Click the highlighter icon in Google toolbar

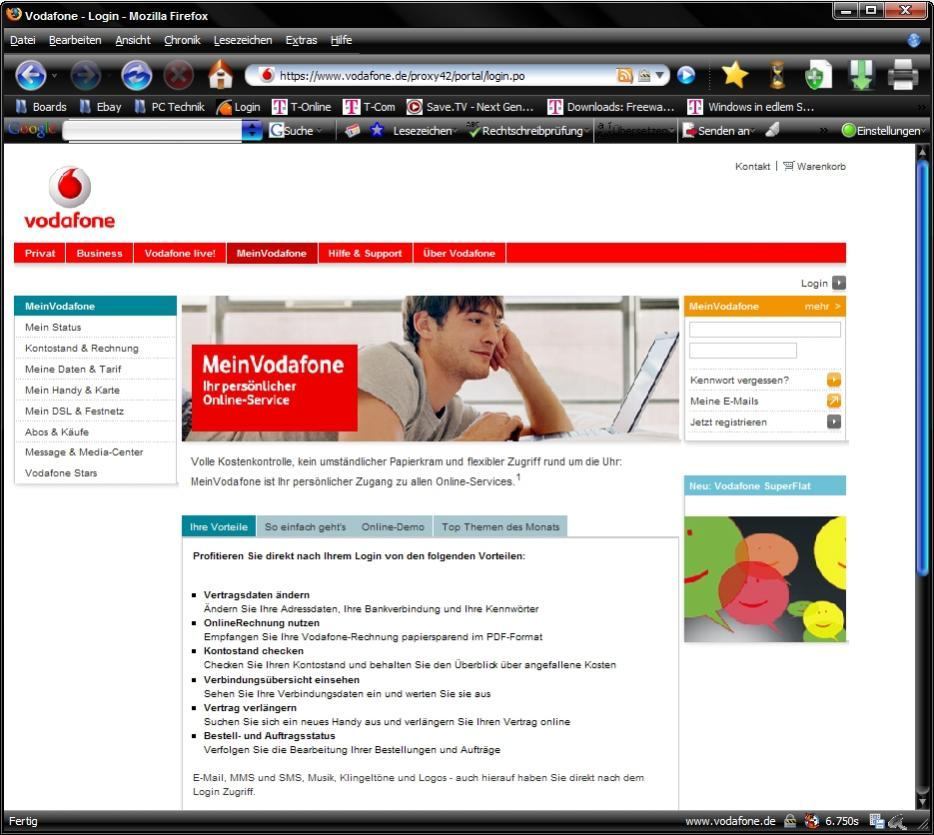(773, 130)
